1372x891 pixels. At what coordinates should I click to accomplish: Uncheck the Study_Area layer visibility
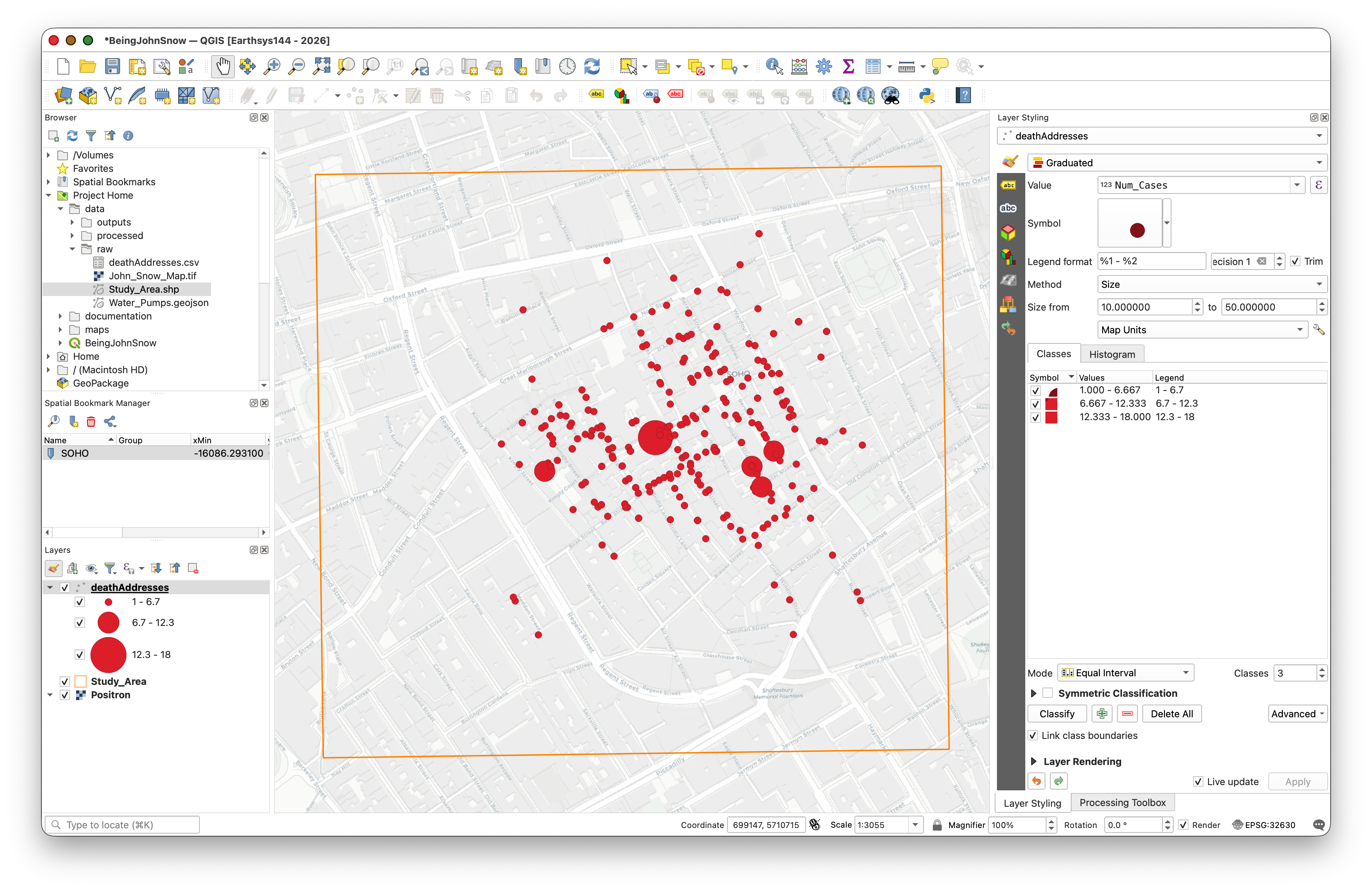(65, 681)
